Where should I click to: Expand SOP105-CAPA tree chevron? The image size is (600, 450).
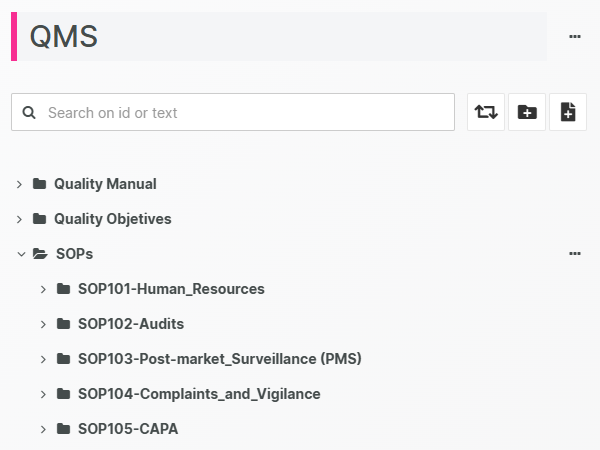pos(43,429)
